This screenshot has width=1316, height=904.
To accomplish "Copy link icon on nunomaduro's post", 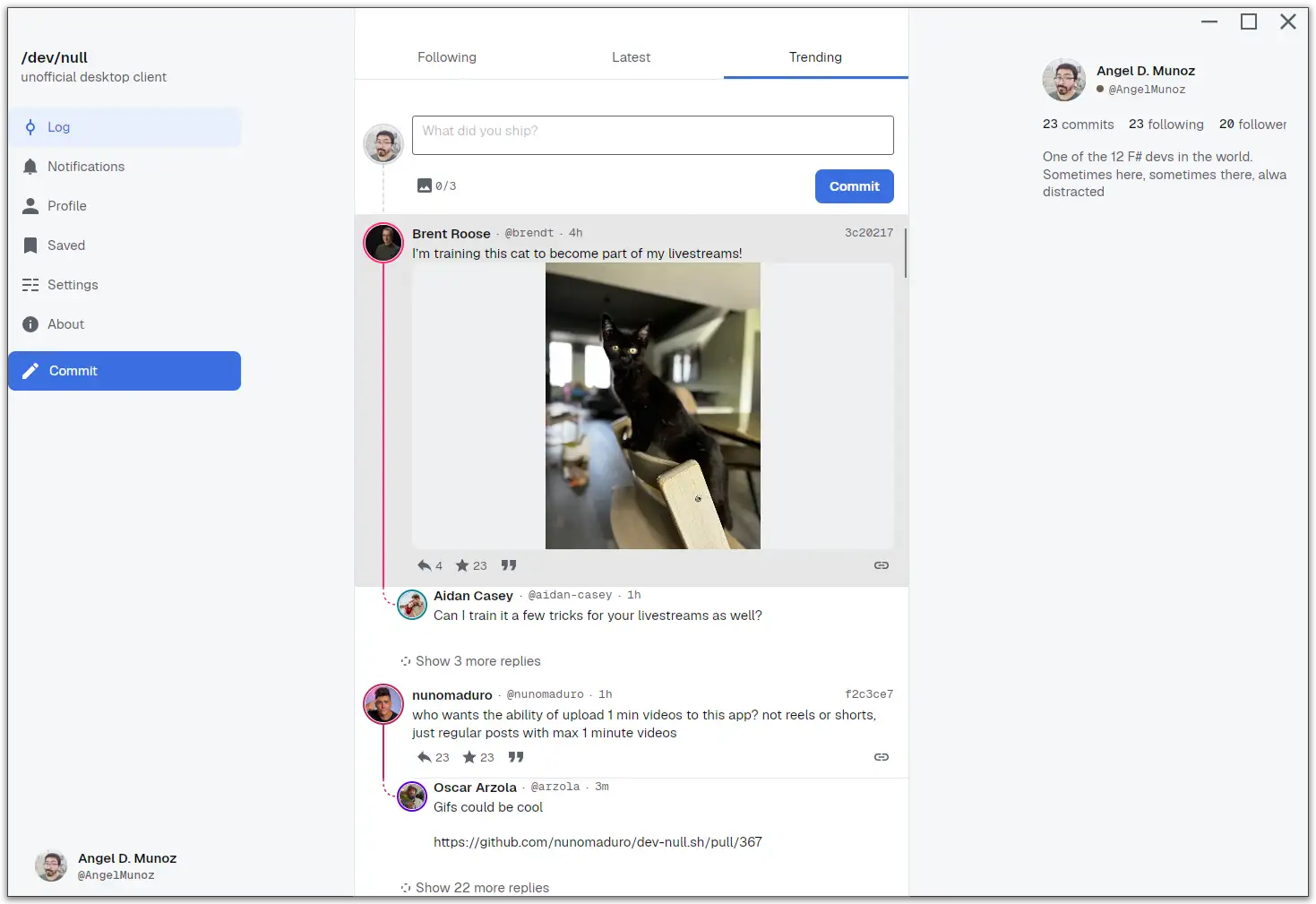I will click(x=882, y=757).
